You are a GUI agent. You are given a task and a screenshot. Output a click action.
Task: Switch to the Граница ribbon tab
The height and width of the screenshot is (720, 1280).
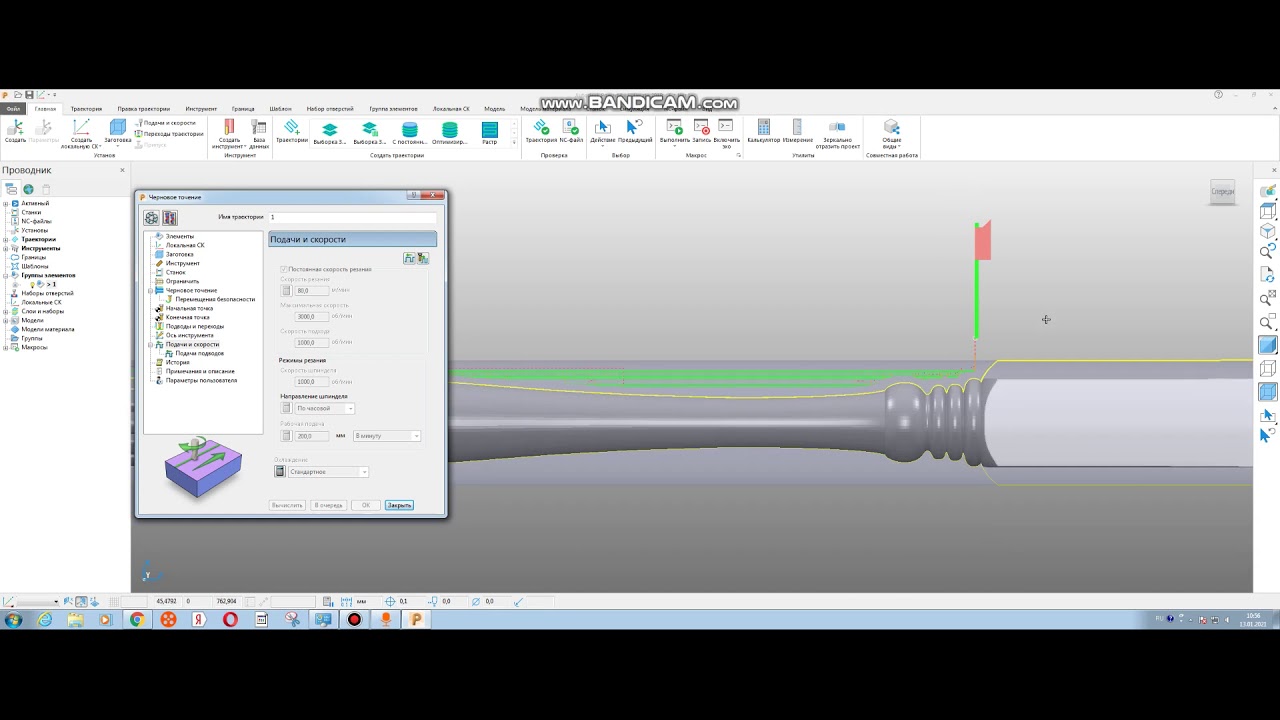pyautogui.click(x=243, y=108)
